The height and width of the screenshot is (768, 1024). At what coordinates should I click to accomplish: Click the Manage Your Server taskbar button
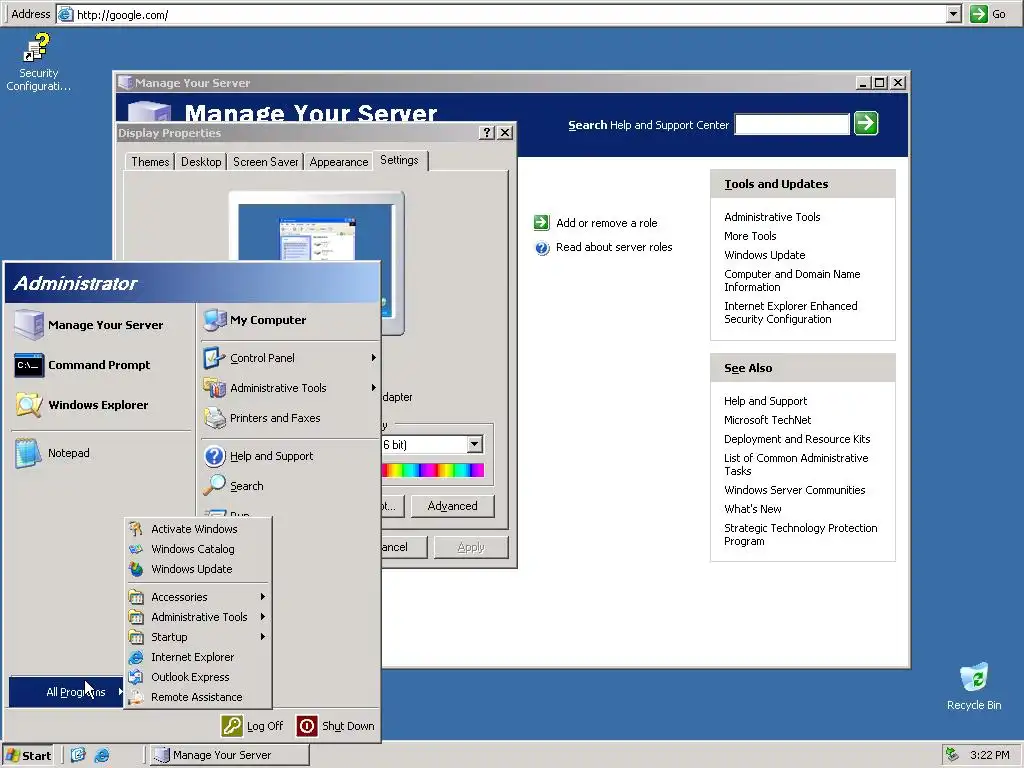[229, 755]
